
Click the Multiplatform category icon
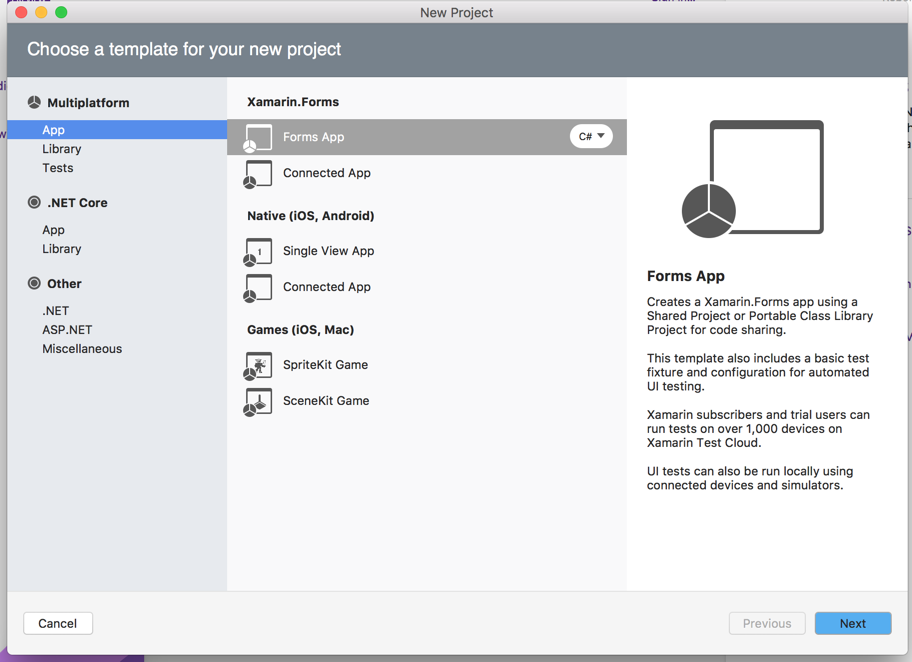coord(34,102)
